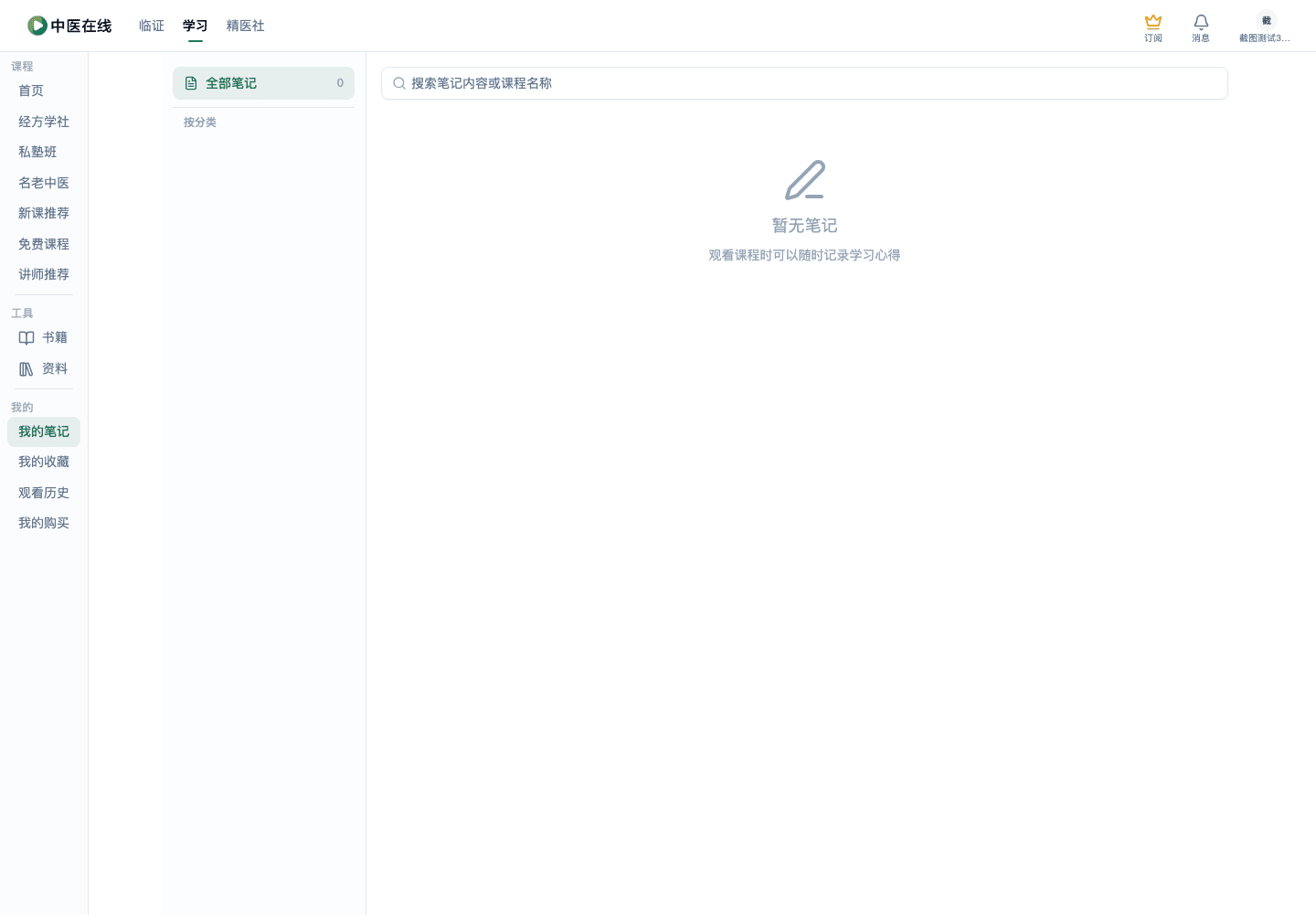Click the 中医在线 logo icon
The width and height of the screenshot is (1316, 915).
pyautogui.click(x=37, y=26)
